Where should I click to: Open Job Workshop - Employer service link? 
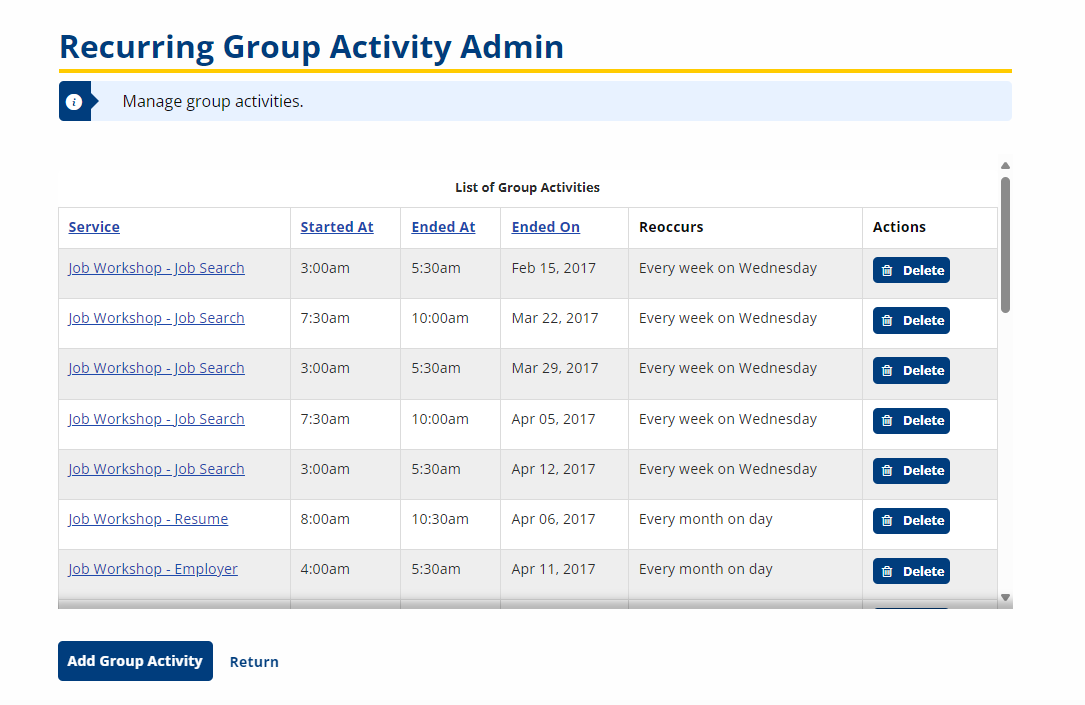tap(153, 569)
